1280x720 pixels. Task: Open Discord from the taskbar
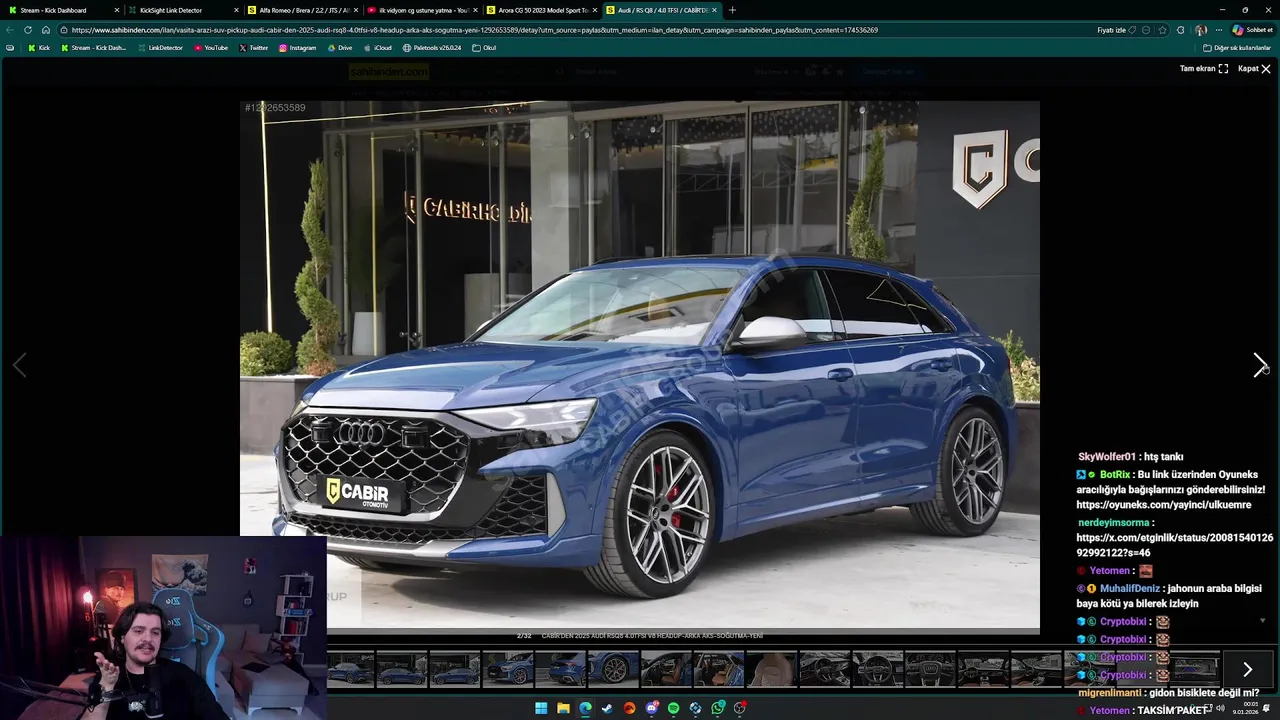[651, 708]
